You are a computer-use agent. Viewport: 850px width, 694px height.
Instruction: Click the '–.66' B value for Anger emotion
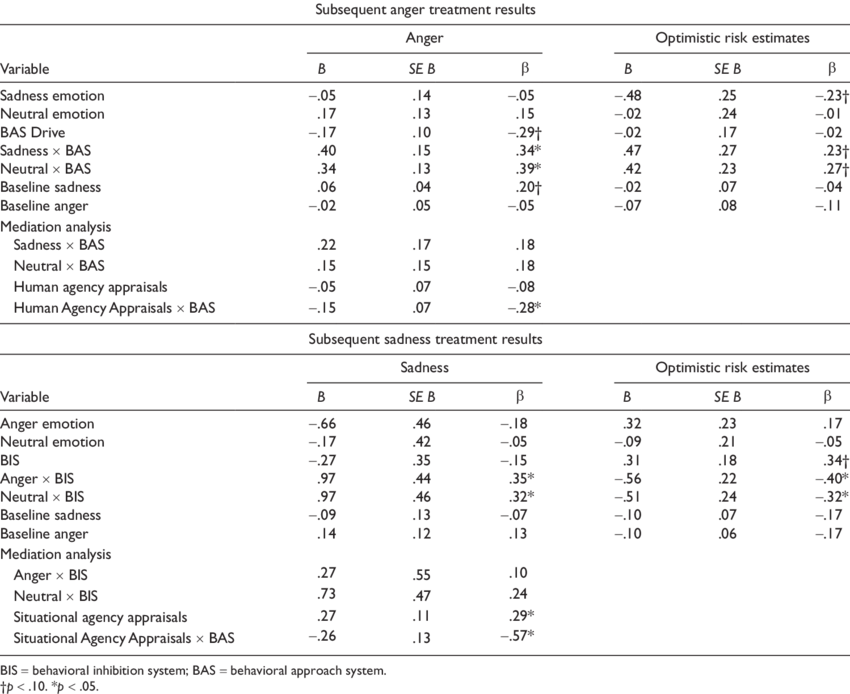322,424
